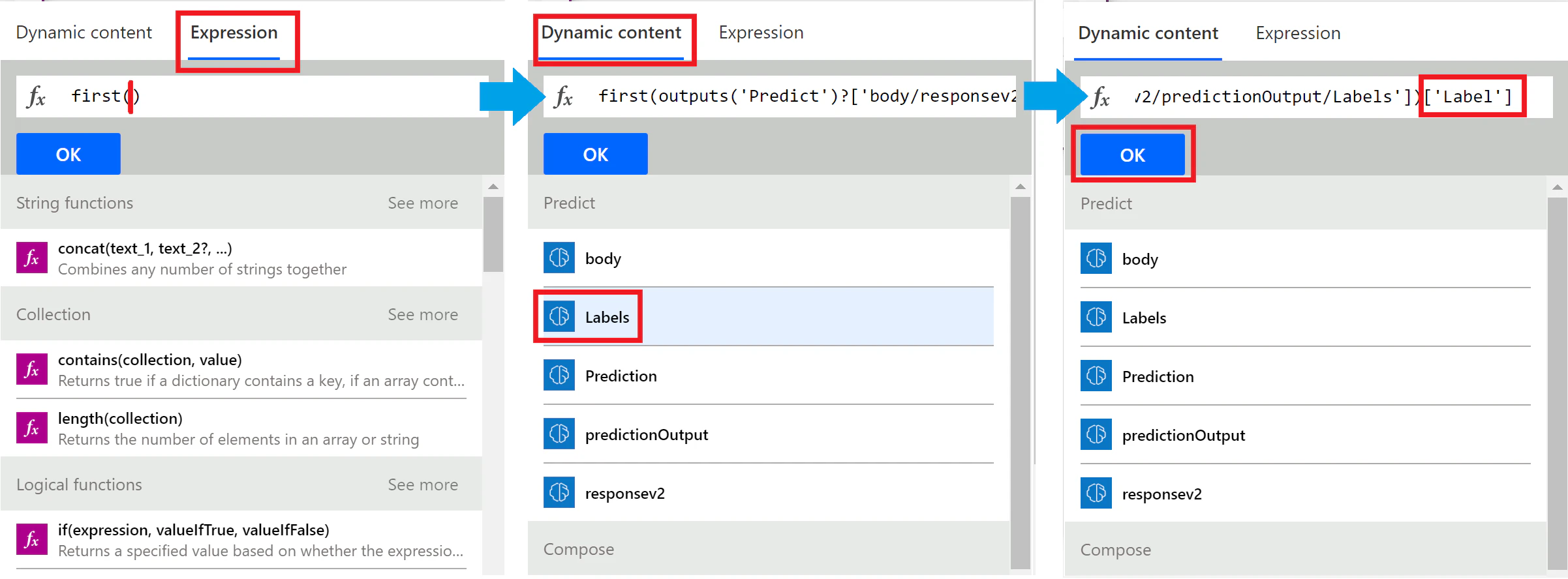Select concat(text_1, text_2?, ...) function

pos(241,258)
